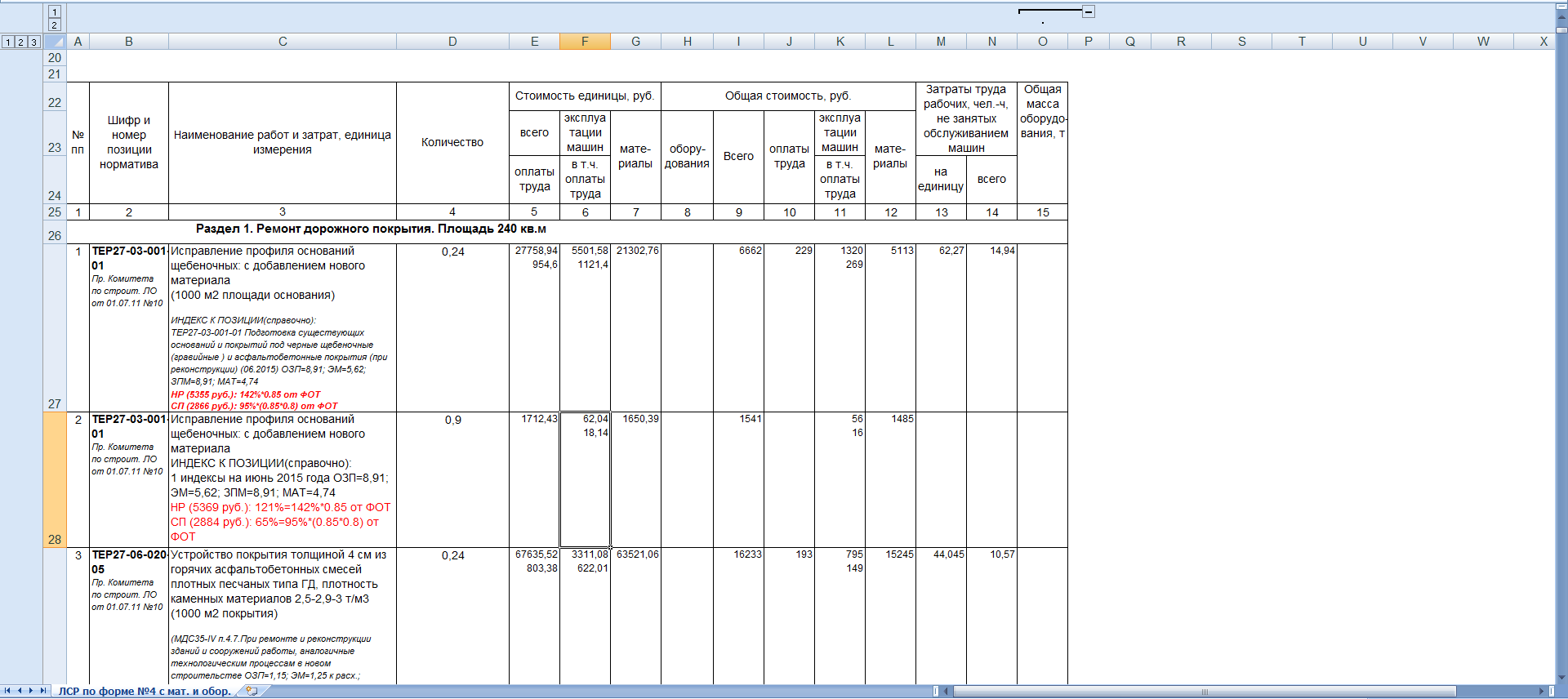Select header 'Общая стоимость, руб.'
Viewport: 1568px width, 699px height.
click(788, 96)
